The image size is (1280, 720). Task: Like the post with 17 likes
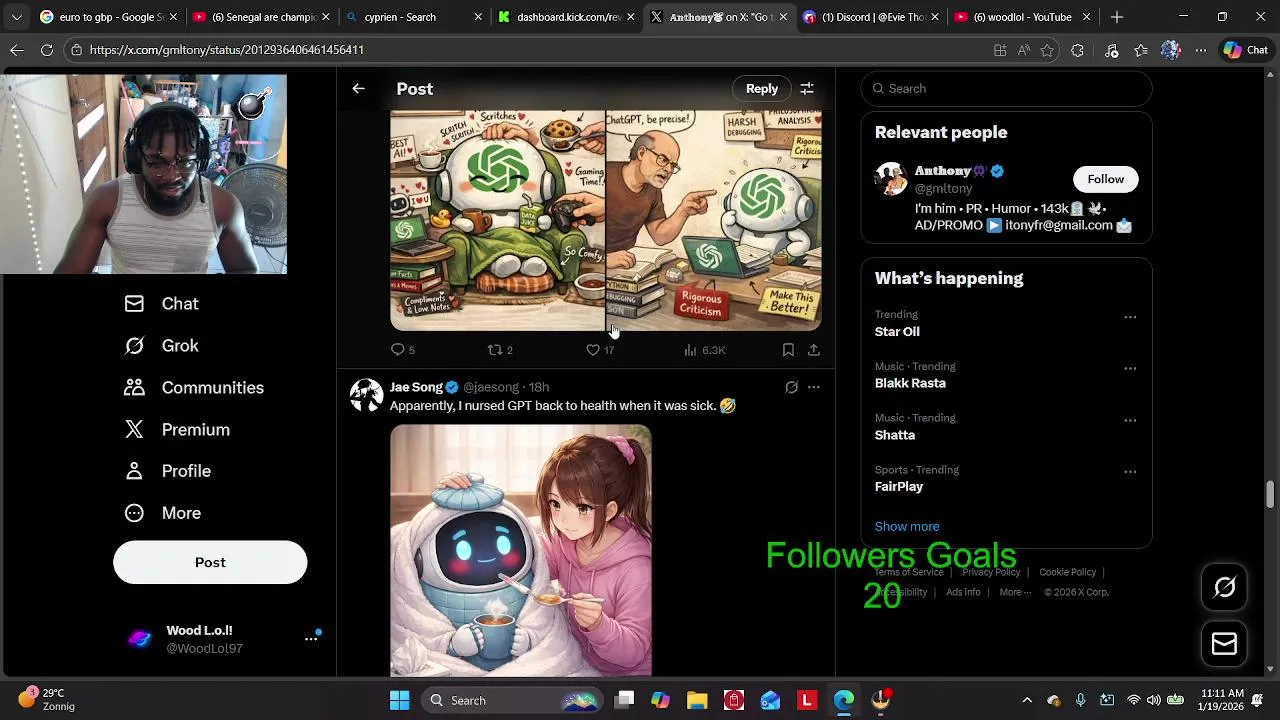tap(600, 350)
